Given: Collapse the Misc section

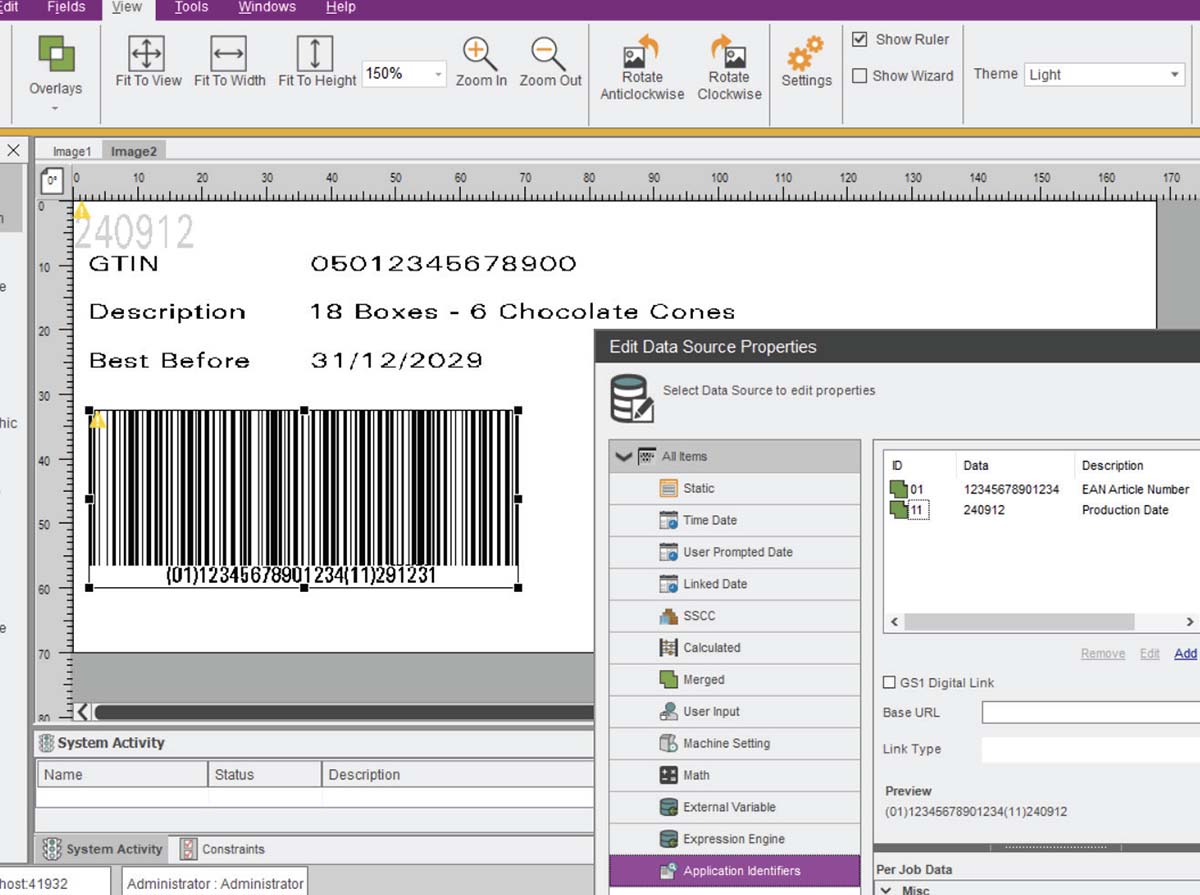Looking at the screenshot, I should click(886, 889).
